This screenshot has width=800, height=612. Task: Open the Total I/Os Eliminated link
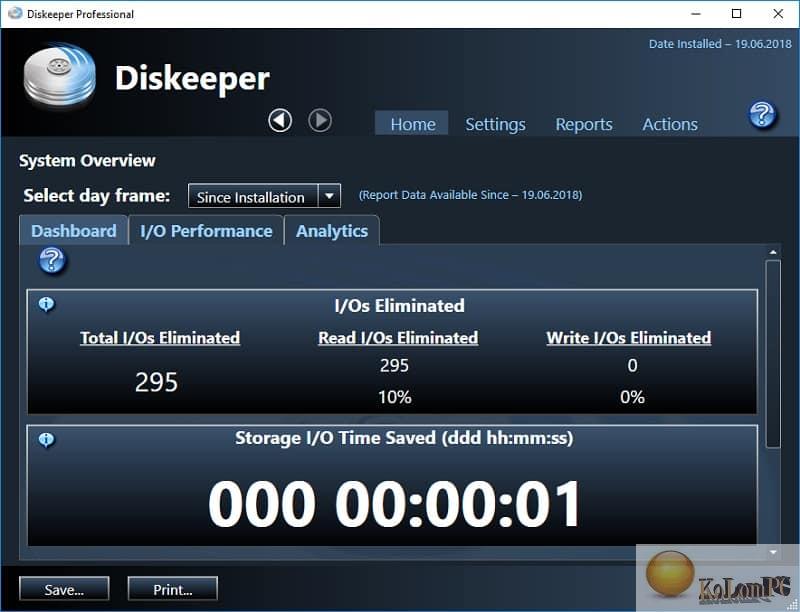tap(160, 338)
